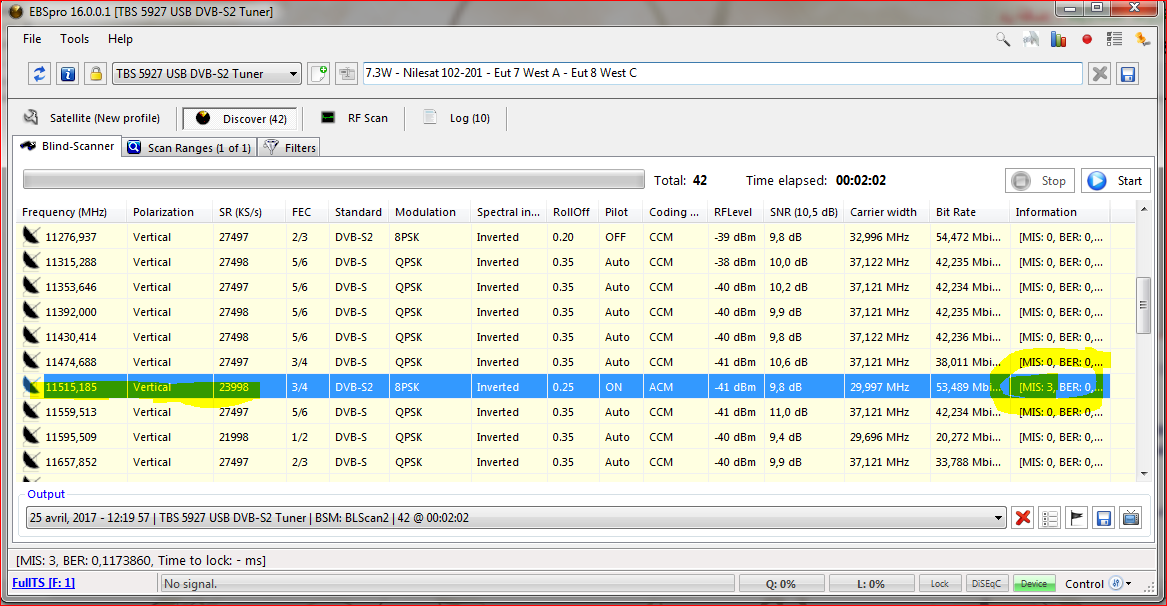Click the blue device info icon

pyautogui.click(x=67, y=74)
